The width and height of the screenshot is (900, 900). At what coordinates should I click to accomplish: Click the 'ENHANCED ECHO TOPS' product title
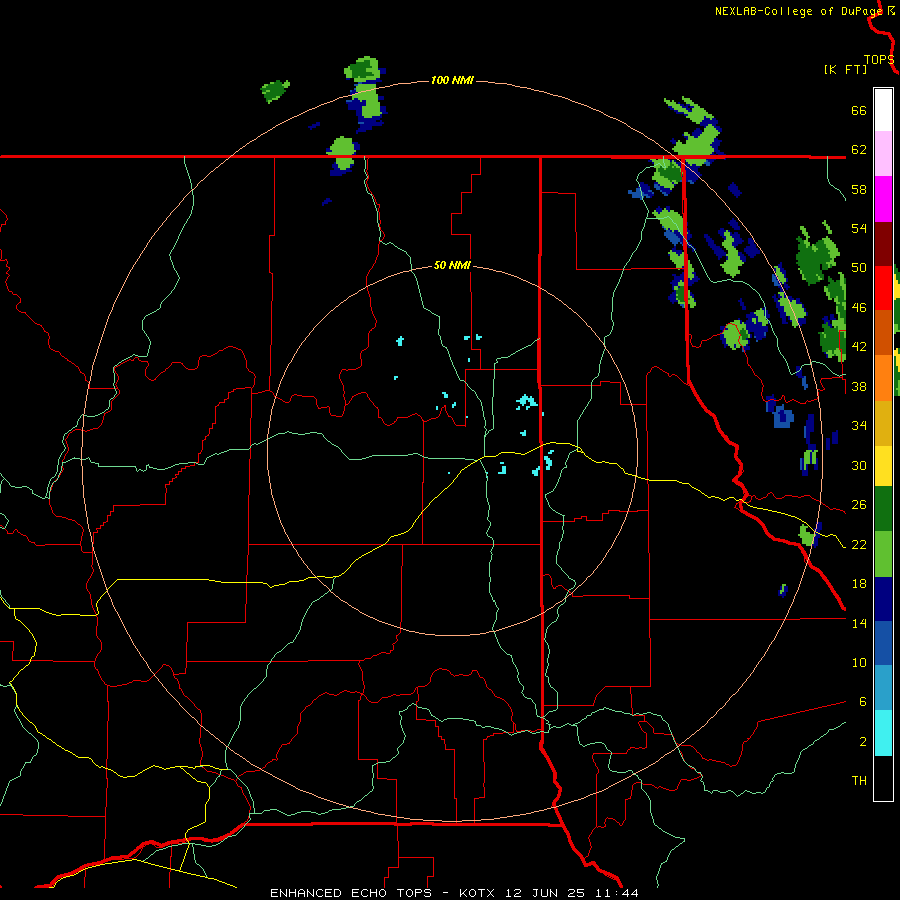click(351, 893)
